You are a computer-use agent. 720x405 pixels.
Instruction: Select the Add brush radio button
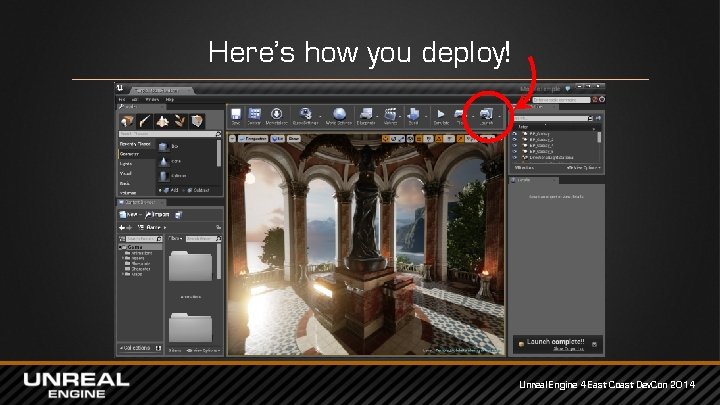click(161, 190)
